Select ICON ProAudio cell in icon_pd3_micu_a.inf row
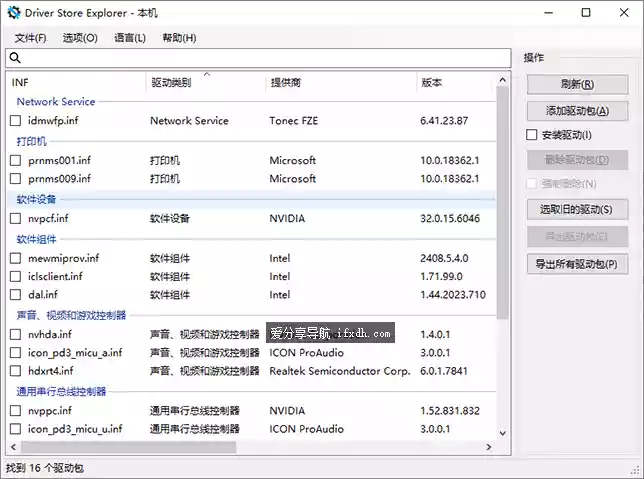This screenshot has width=644, height=479. point(307,352)
